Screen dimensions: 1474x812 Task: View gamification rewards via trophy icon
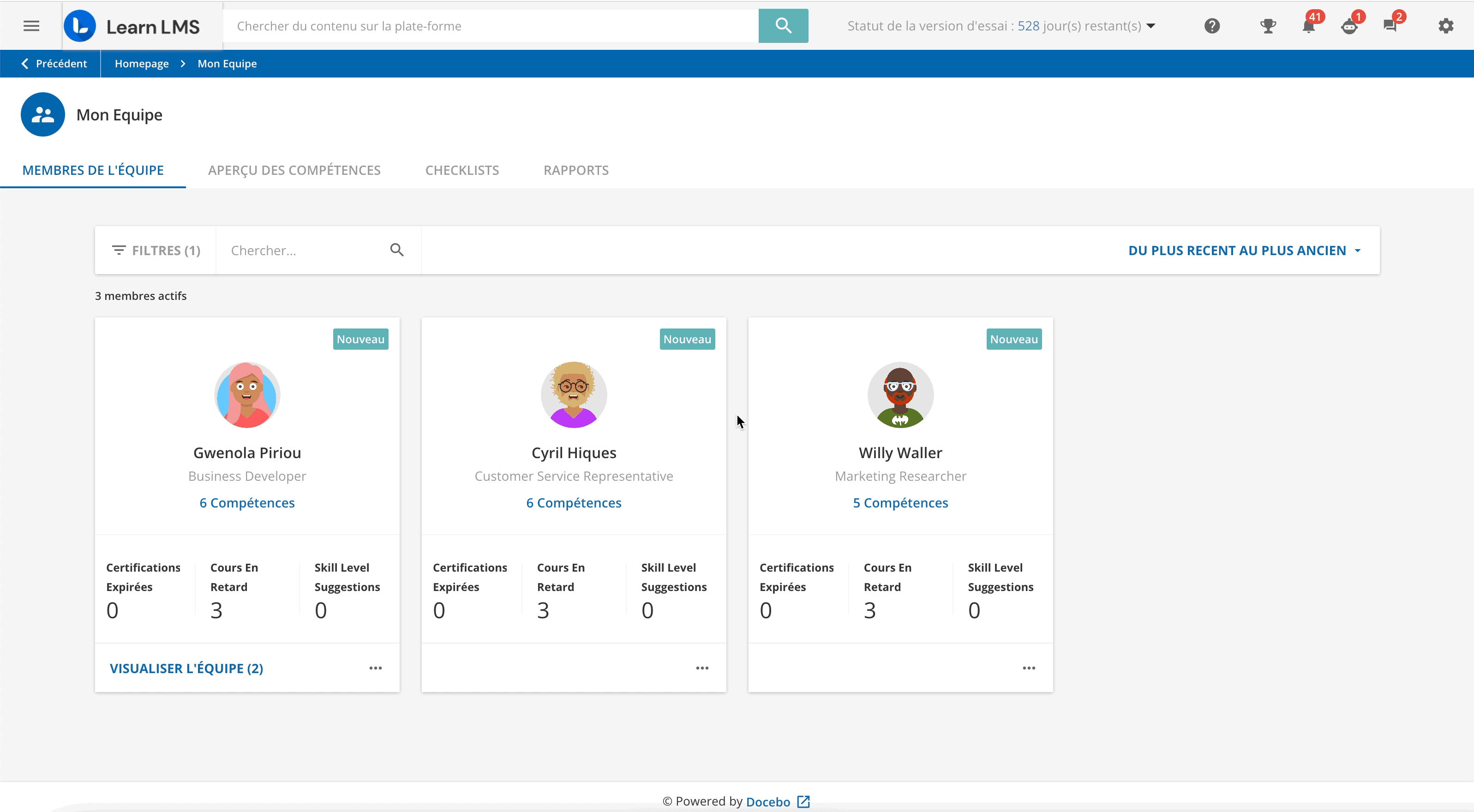point(1268,26)
